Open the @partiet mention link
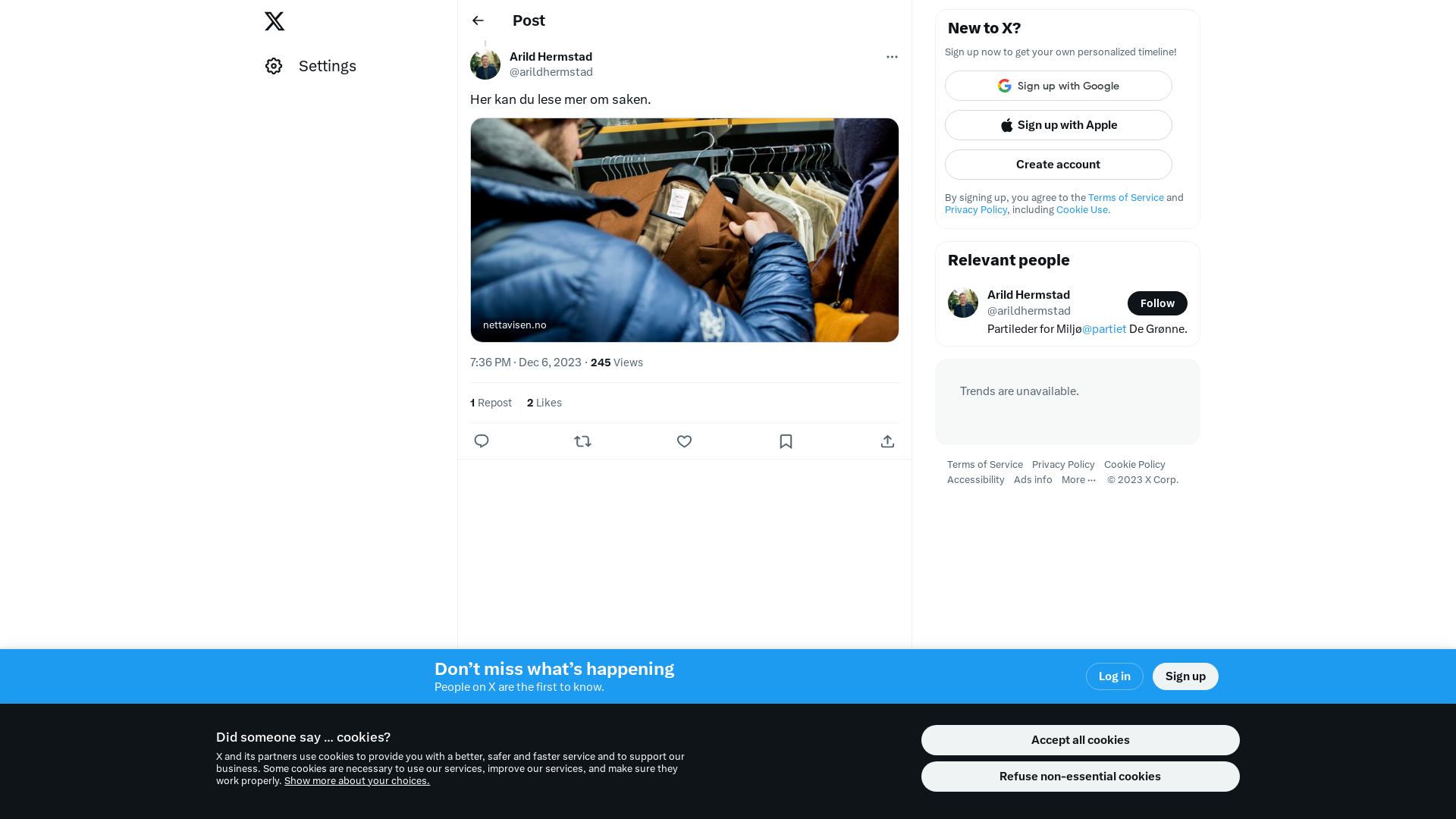The image size is (1456, 819). 1104,329
